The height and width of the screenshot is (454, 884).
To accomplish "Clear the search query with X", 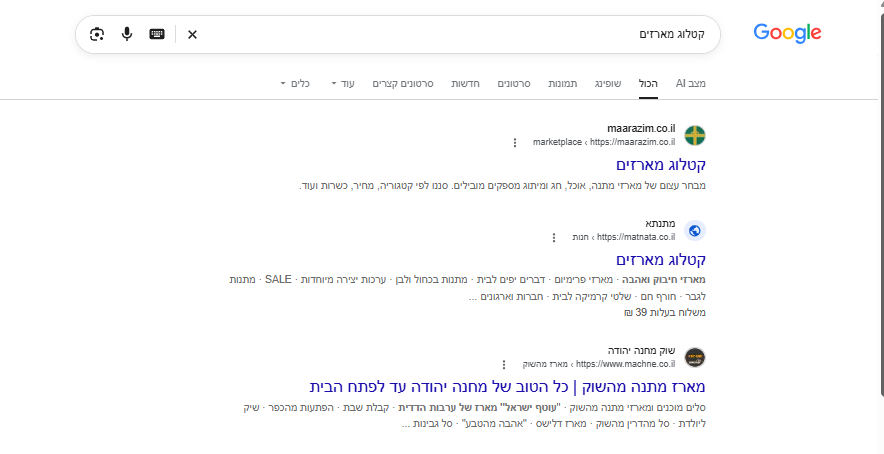I will (192, 35).
